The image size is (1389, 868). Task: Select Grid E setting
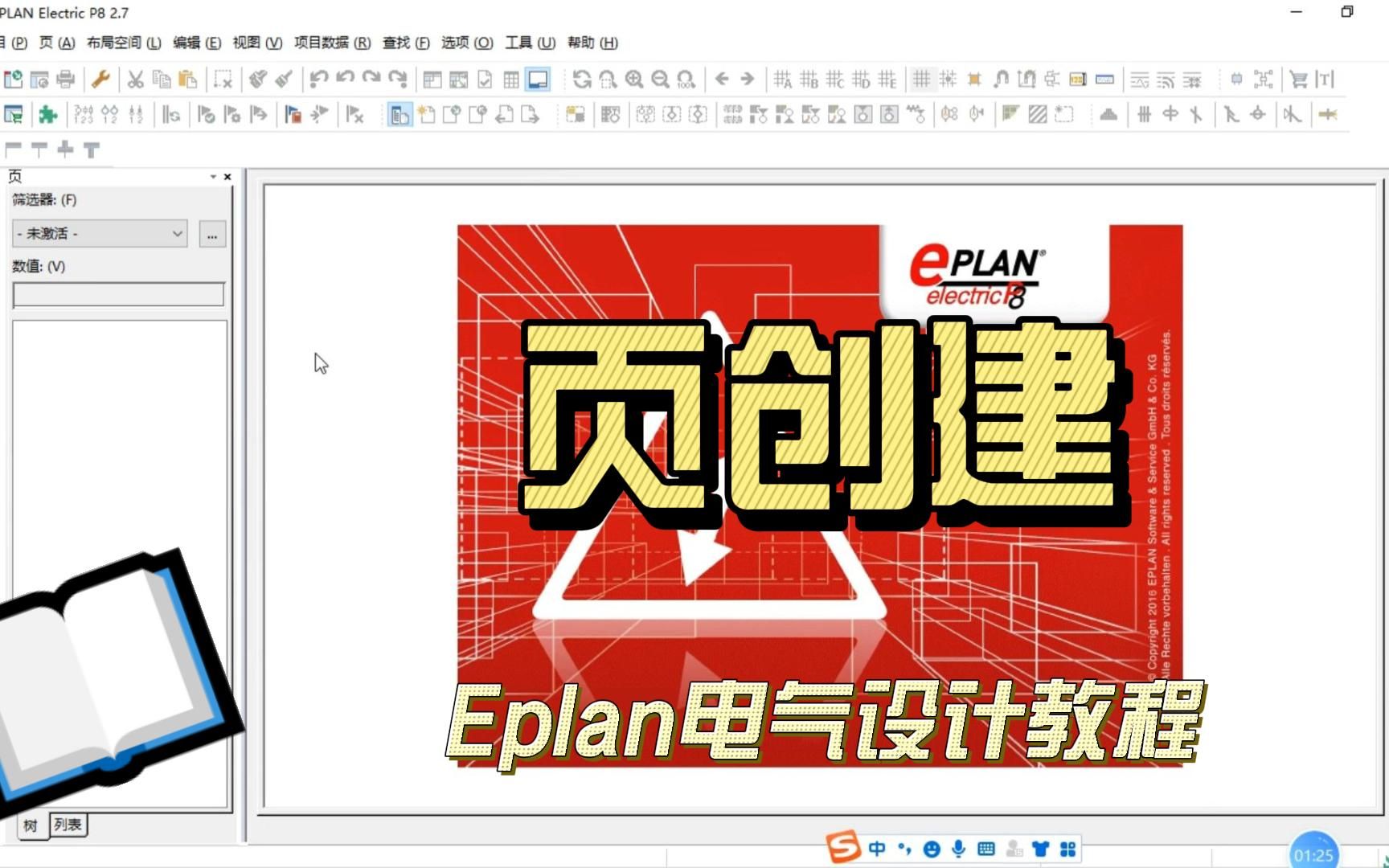point(887,79)
